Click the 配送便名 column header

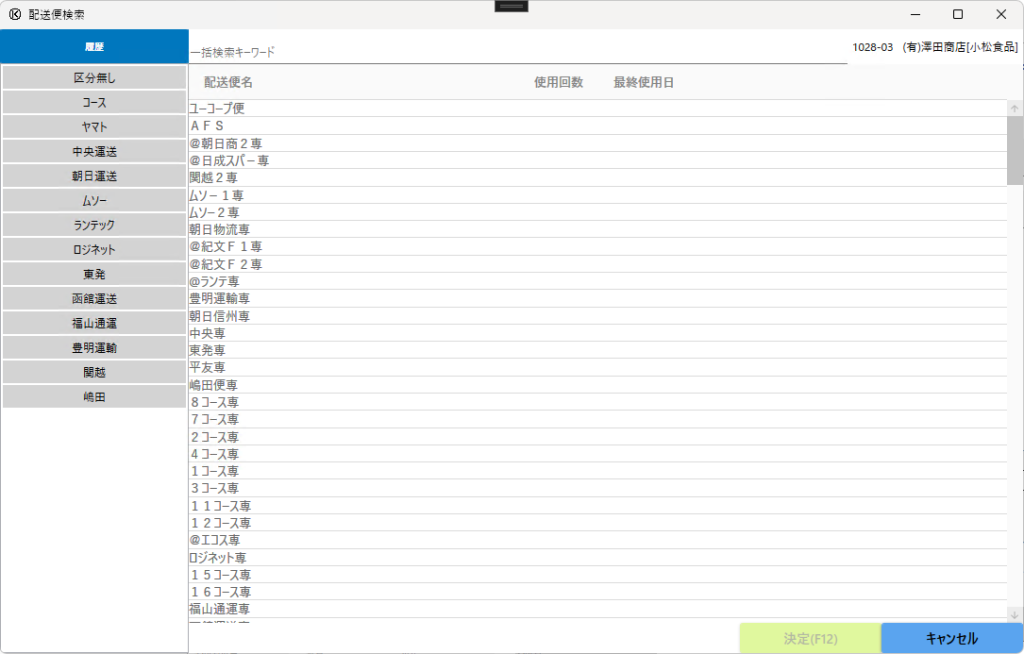228,82
